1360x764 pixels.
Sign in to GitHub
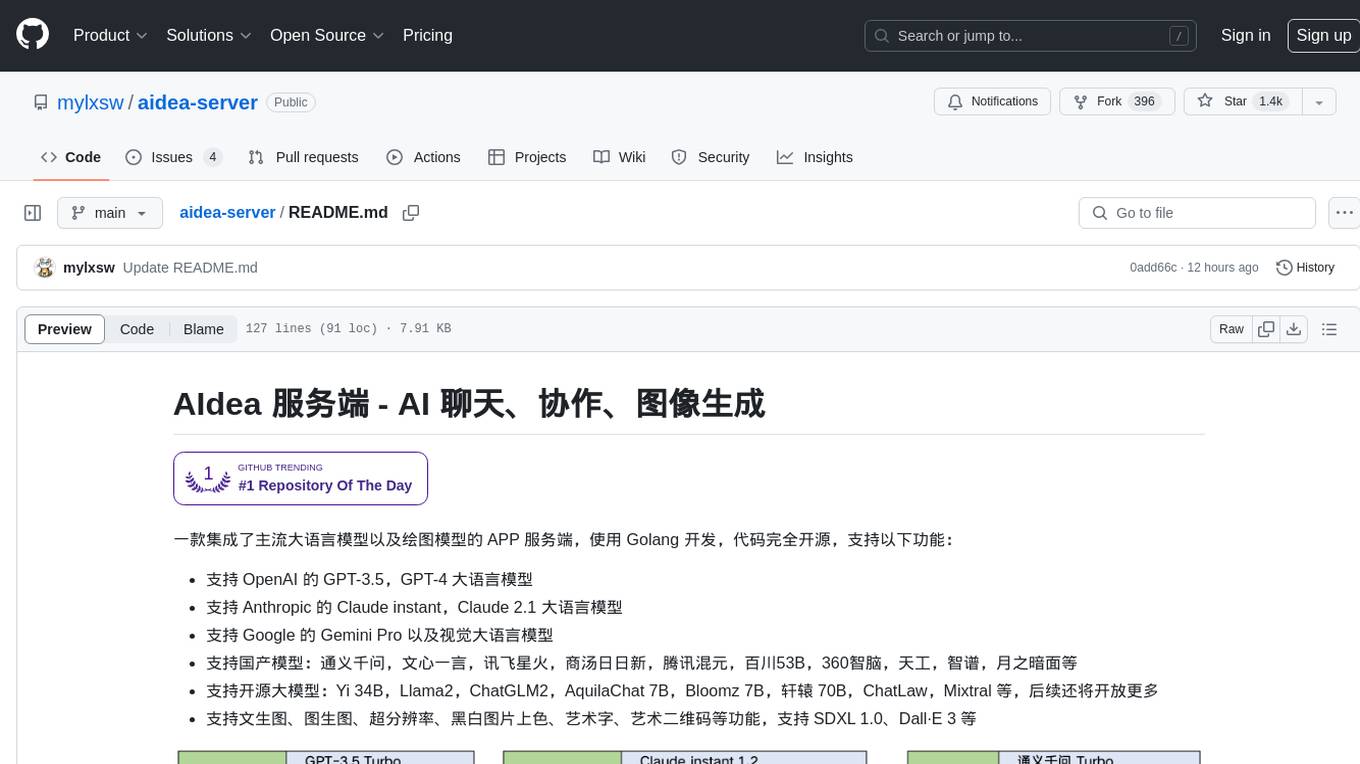coord(1245,35)
